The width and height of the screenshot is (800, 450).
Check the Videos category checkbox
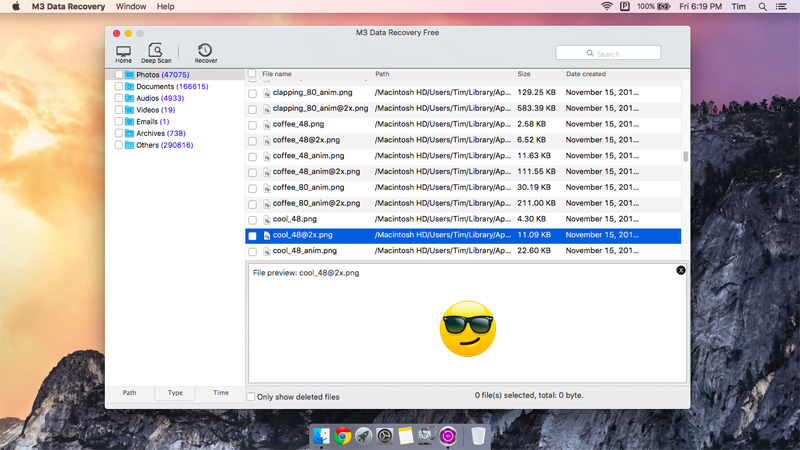coord(119,110)
